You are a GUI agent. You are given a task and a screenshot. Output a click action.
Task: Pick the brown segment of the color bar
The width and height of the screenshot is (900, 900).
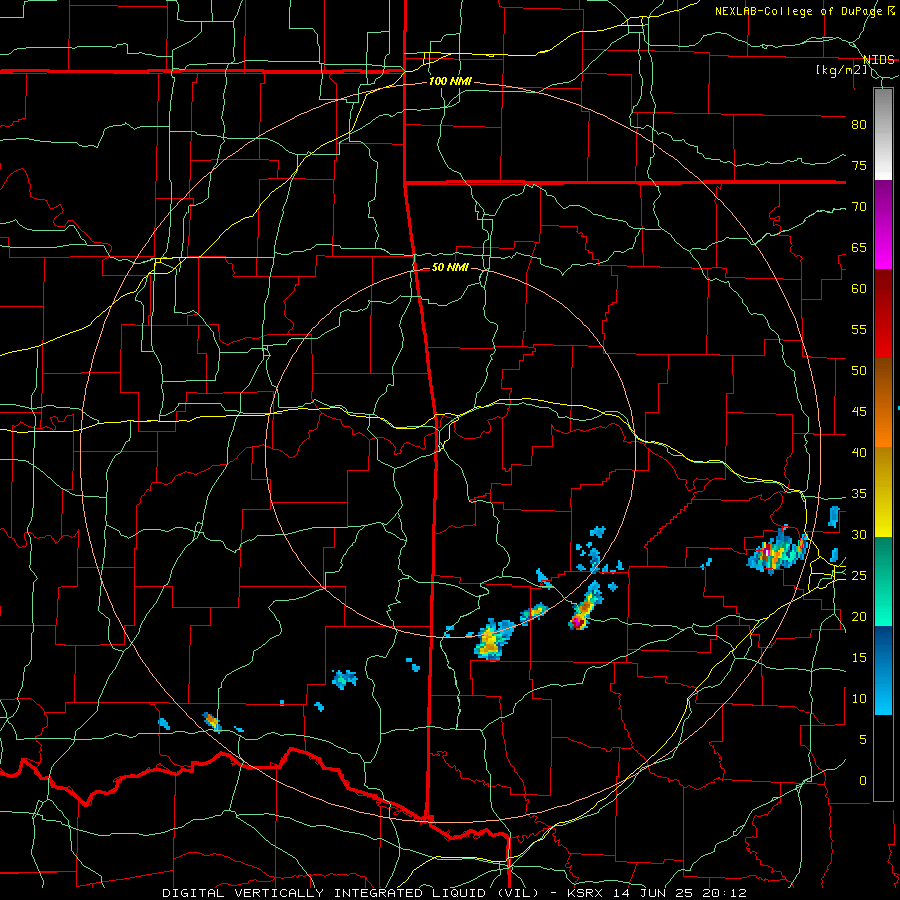(x=883, y=381)
